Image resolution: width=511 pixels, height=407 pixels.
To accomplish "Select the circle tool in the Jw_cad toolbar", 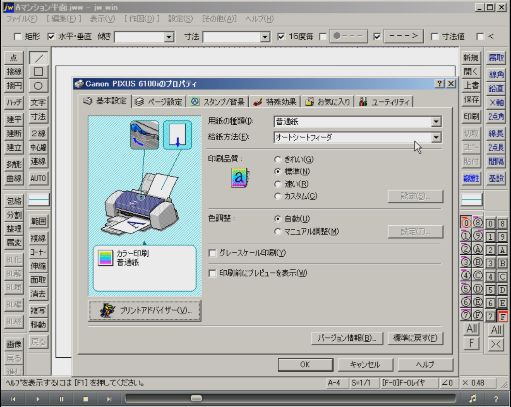I will pos(38,86).
